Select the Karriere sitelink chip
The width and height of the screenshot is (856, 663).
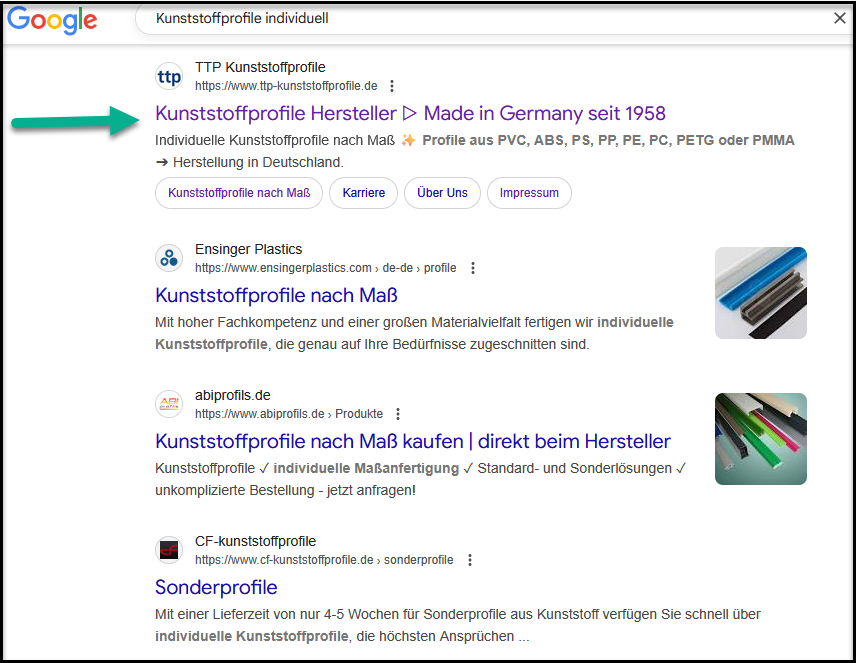pos(363,193)
